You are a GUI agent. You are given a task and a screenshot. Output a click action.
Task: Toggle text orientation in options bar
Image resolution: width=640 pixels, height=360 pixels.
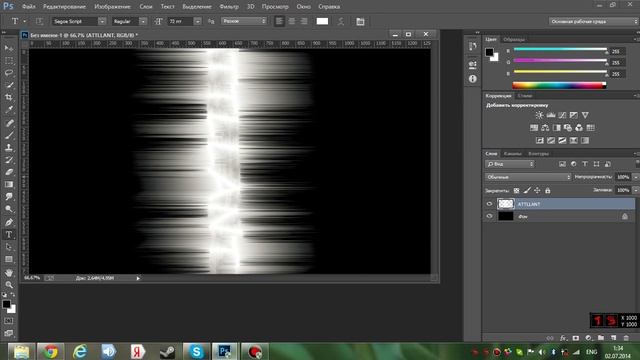[x=39, y=21]
